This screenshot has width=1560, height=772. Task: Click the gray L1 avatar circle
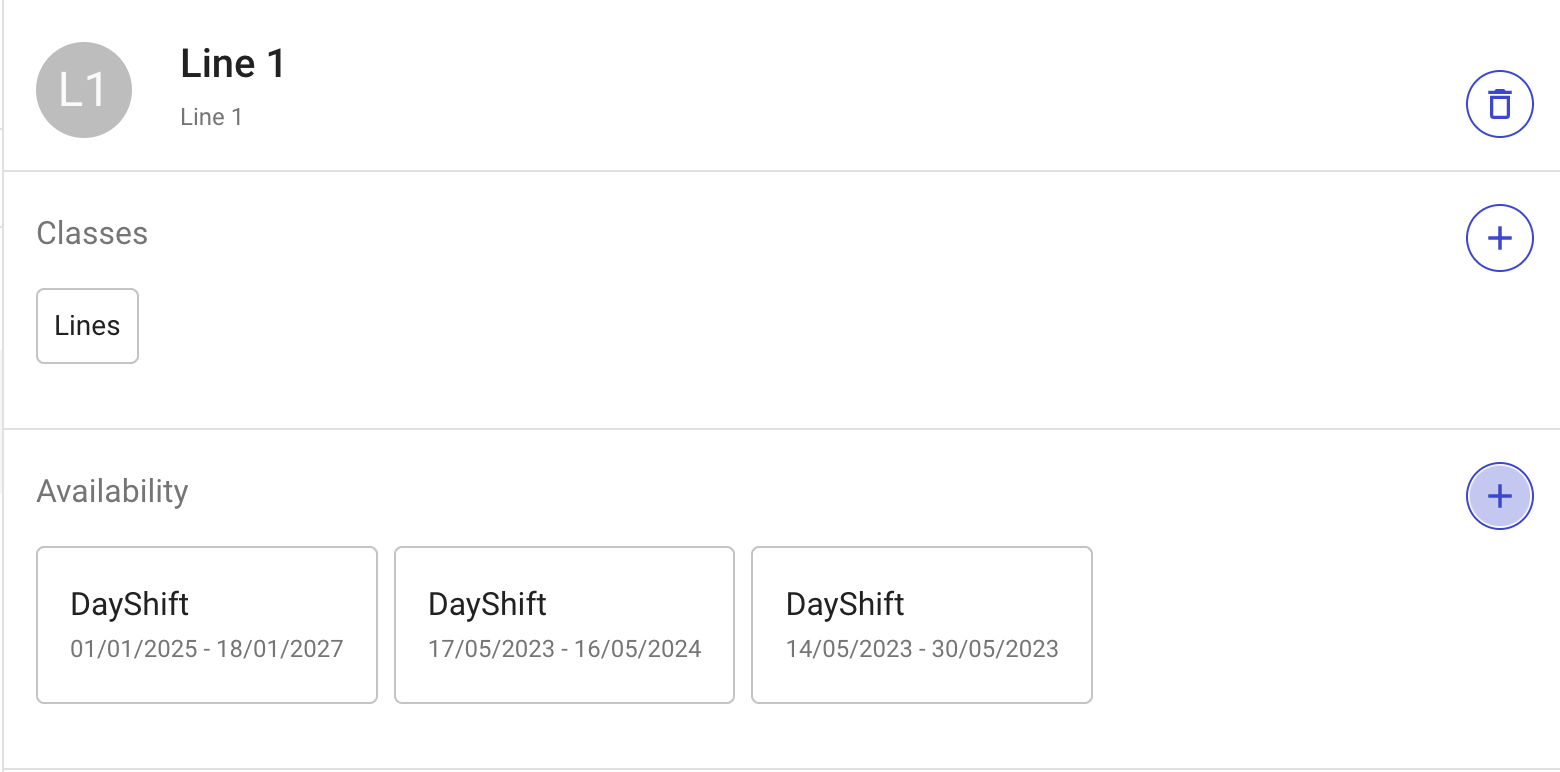(84, 90)
